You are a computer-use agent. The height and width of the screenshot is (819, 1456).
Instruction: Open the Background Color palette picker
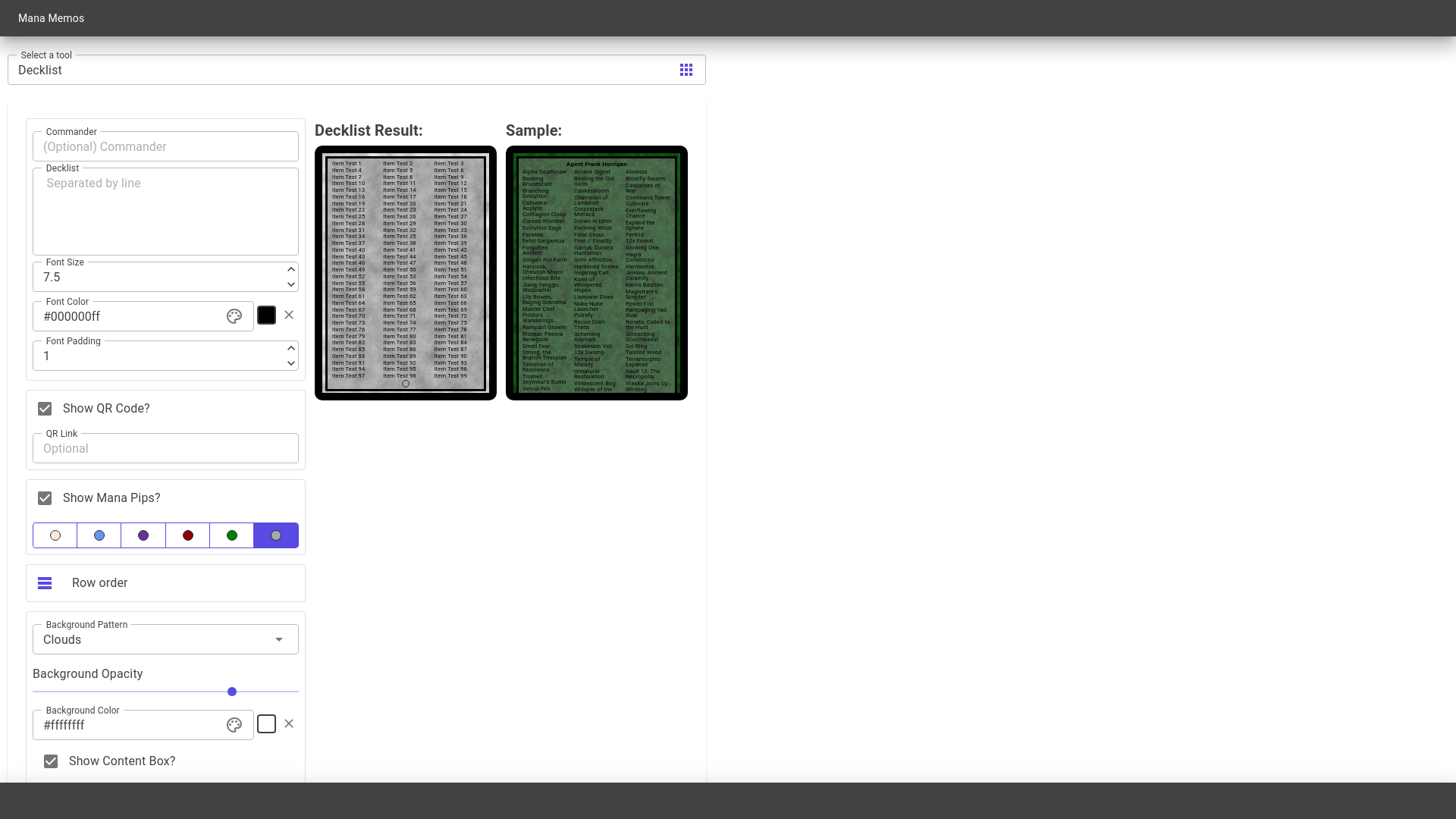(234, 725)
